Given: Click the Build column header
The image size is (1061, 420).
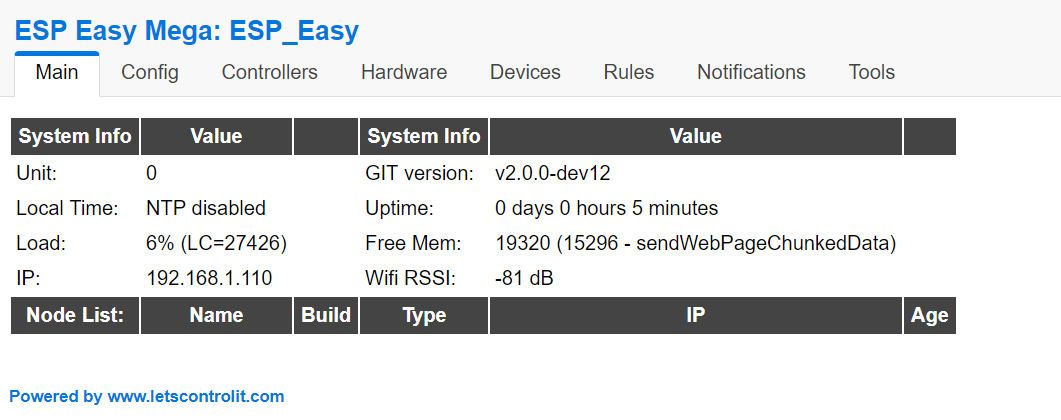Looking at the screenshot, I should tap(325, 315).
